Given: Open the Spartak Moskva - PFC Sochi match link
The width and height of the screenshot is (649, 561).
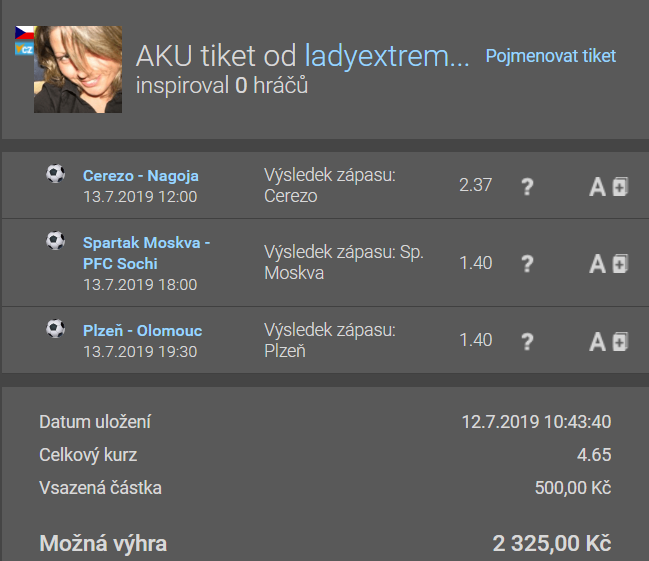Looking at the screenshot, I should pos(147,253).
